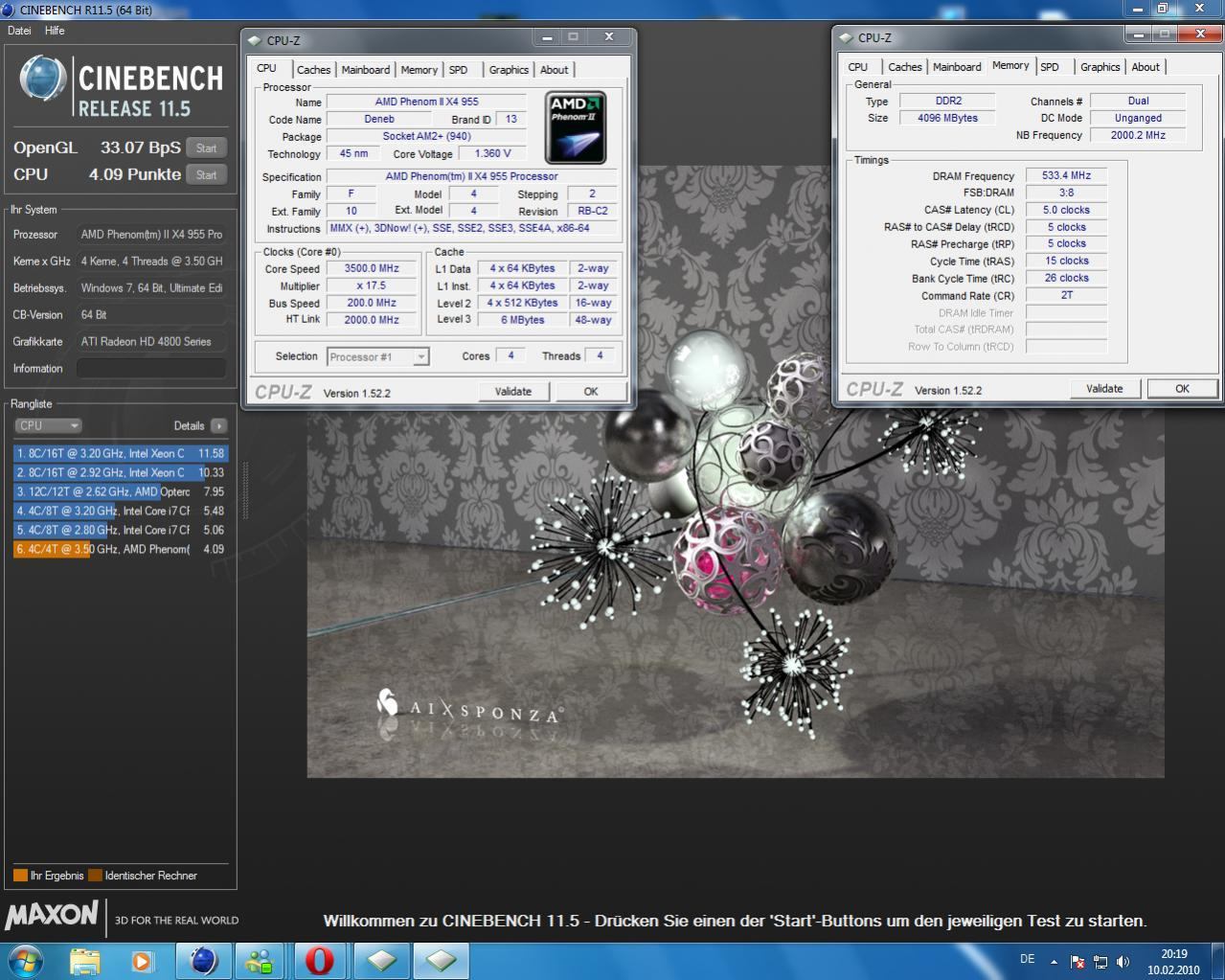Screen dimensions: 1225x980
Task: Click left CPU-Z window title icon
Action: click(254, 40)
